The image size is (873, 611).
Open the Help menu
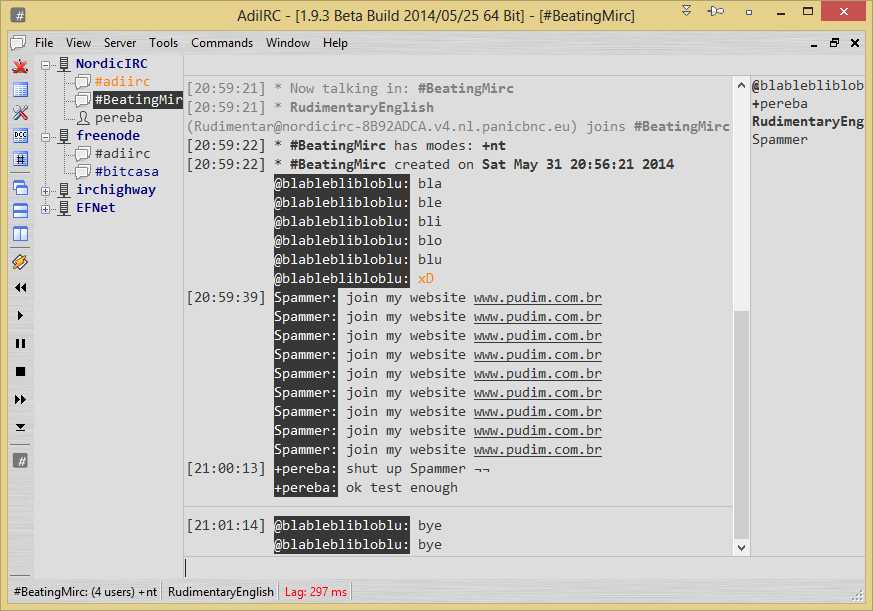click(335, 43)
